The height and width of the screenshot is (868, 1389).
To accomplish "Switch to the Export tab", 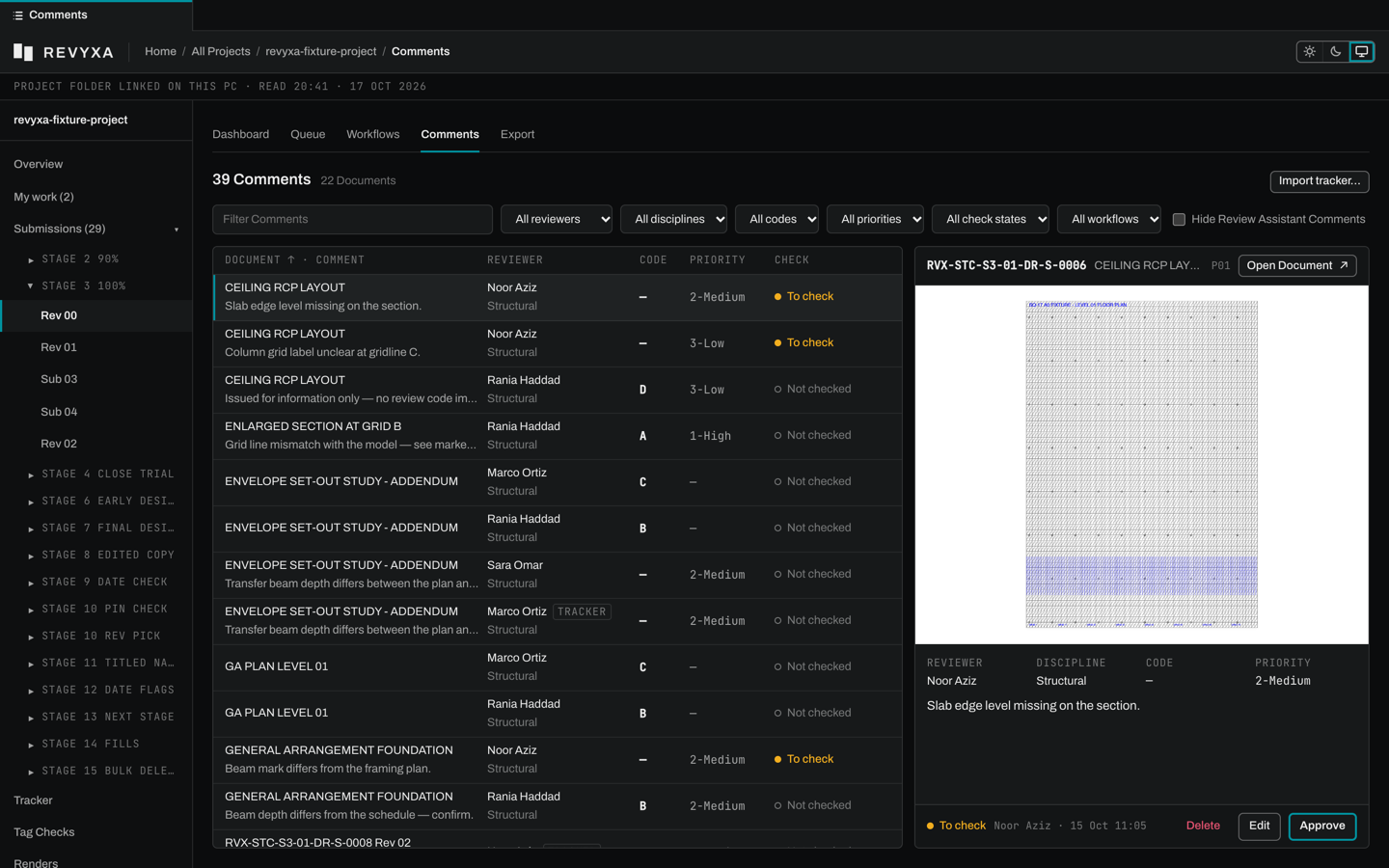I will pyautogui.click(x=517, y=135).
